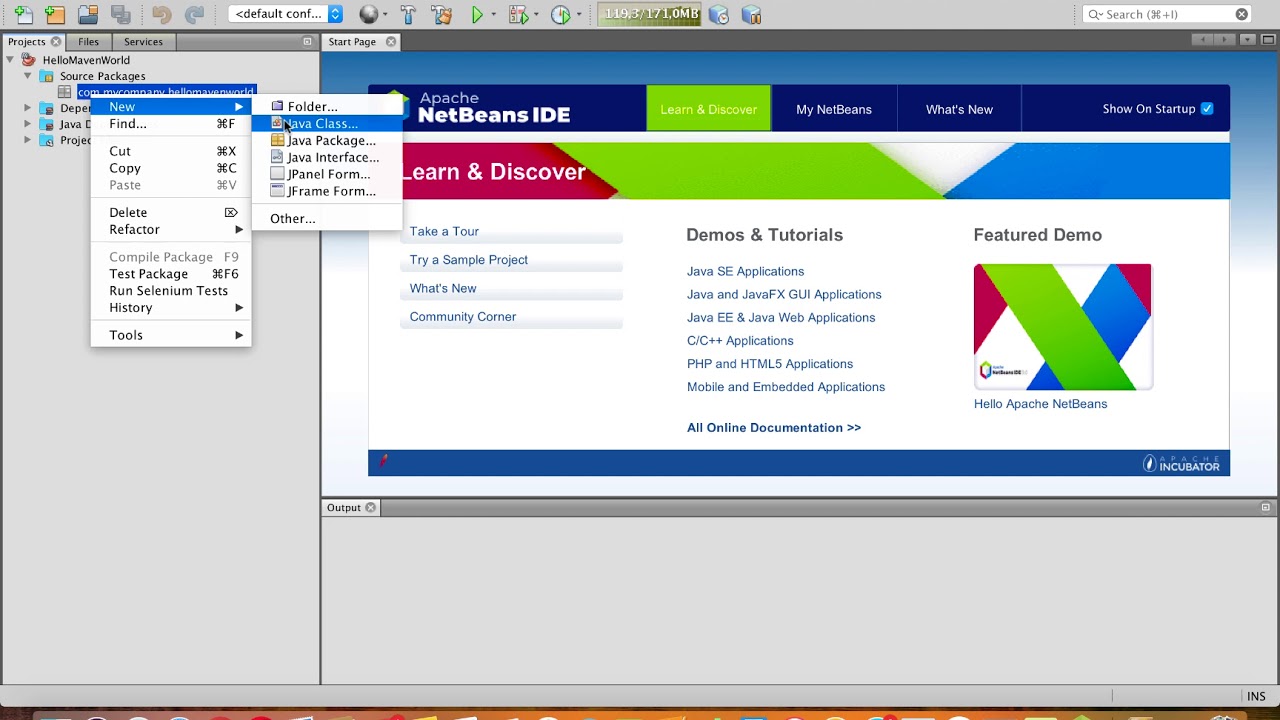Open the Run Project dropdown arrow
The width and height of the screenshot is (1280, 720).
494,15
